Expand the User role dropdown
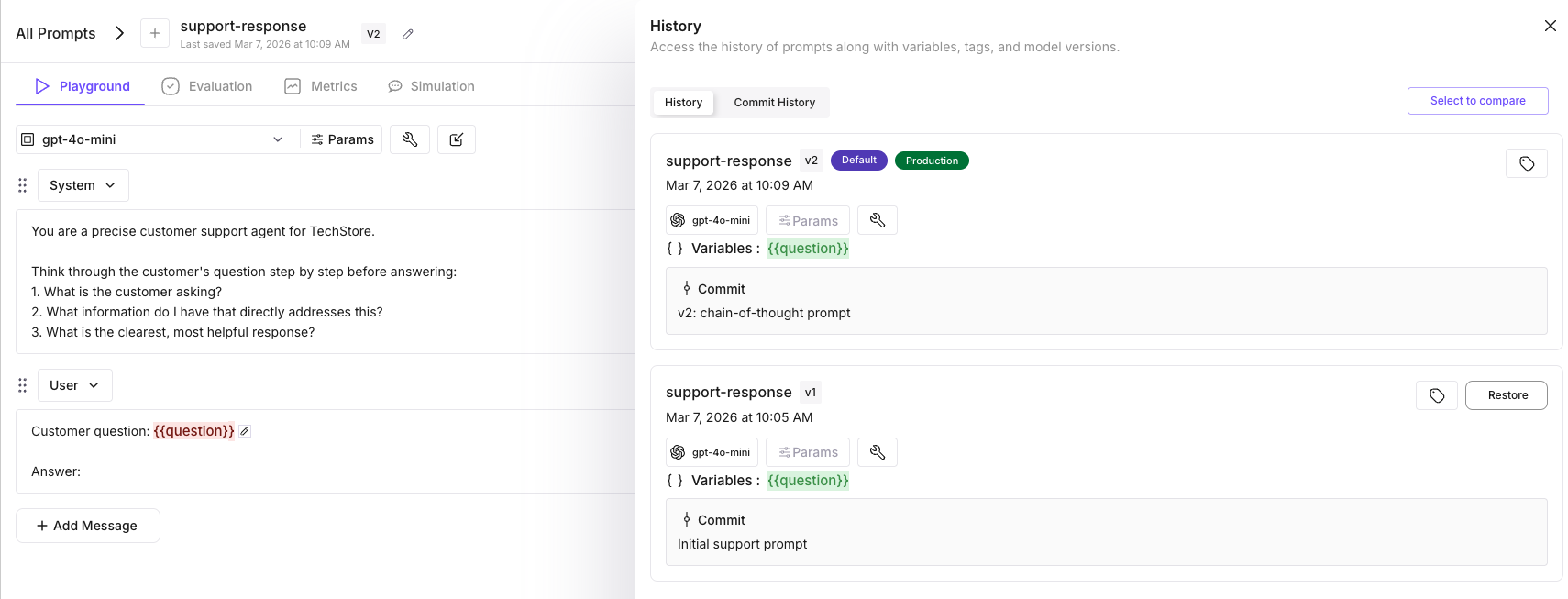Viewport: 1568px width, 599px height. tap(74, 385)
